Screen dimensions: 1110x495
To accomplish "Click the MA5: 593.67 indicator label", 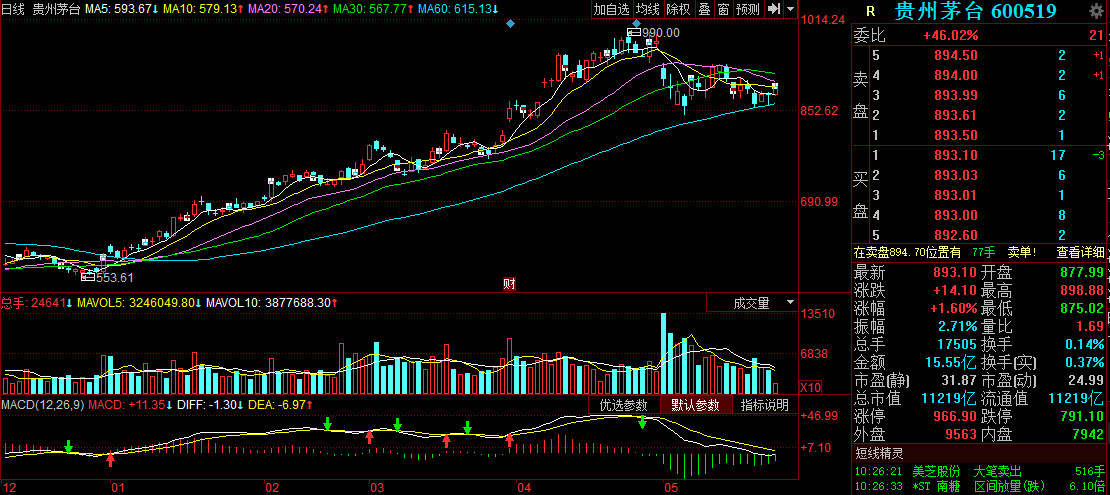I will (x=121, y=9).
